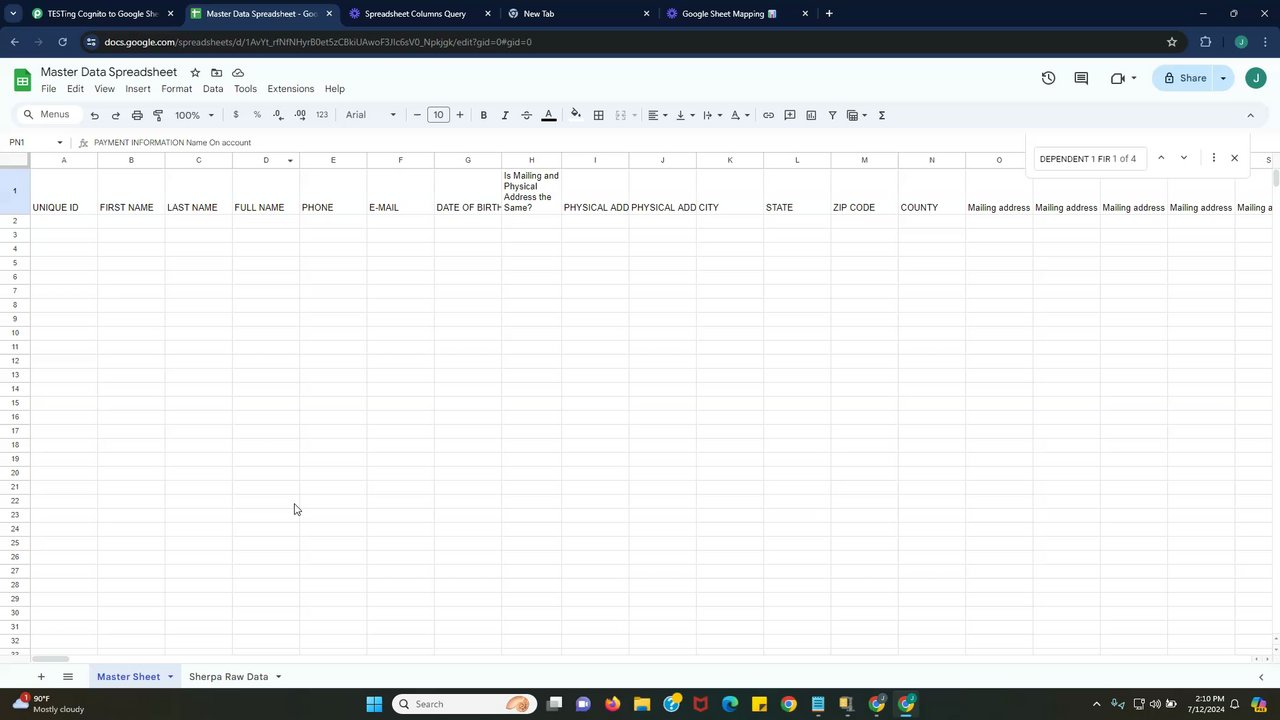Expand text wrapping options

[712, 115]
